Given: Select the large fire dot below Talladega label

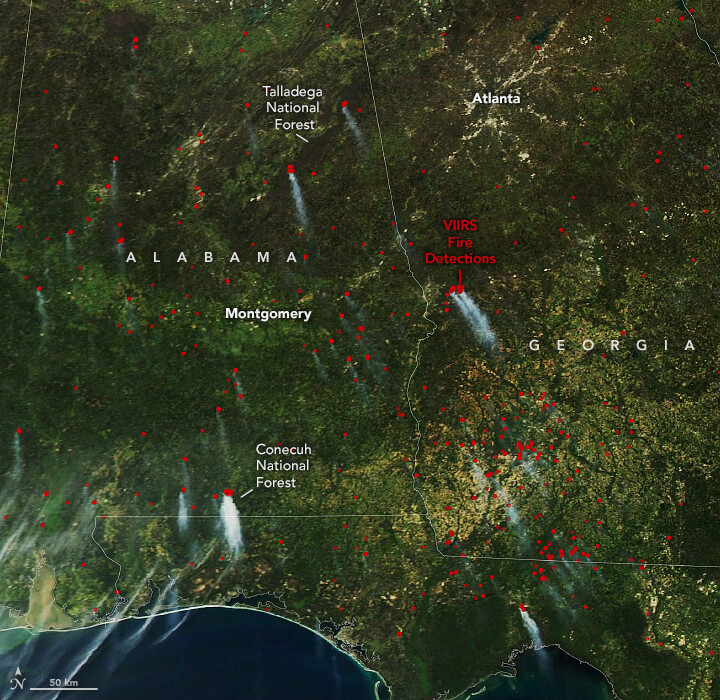Looking at the screenshot, I should point(291,169).
